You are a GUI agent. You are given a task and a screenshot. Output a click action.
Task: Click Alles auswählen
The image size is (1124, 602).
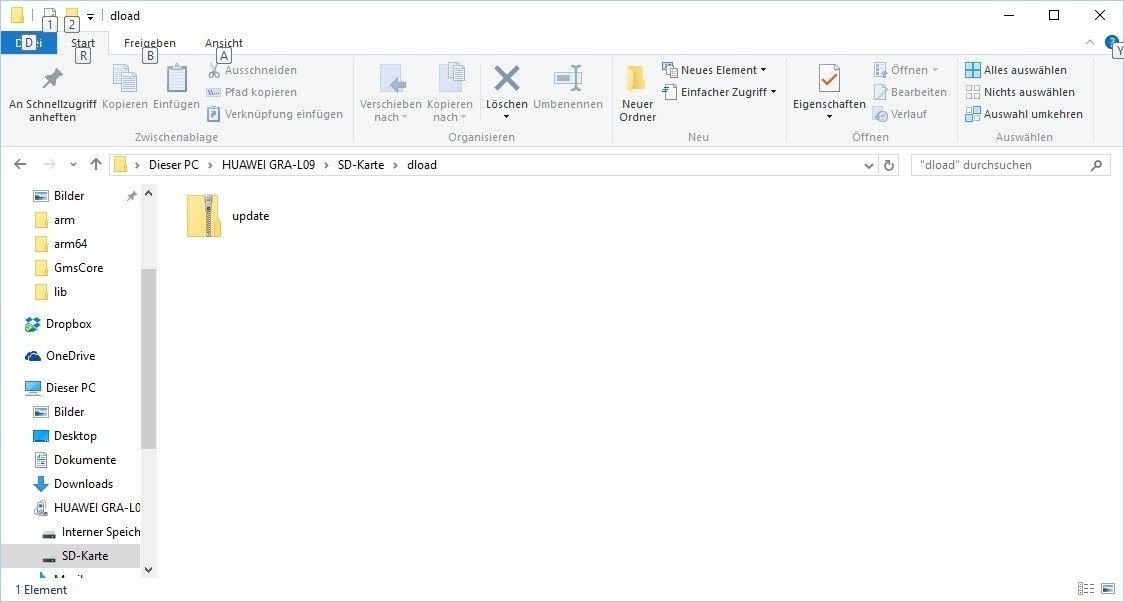pyautogui.click(x=1016, y=70)
